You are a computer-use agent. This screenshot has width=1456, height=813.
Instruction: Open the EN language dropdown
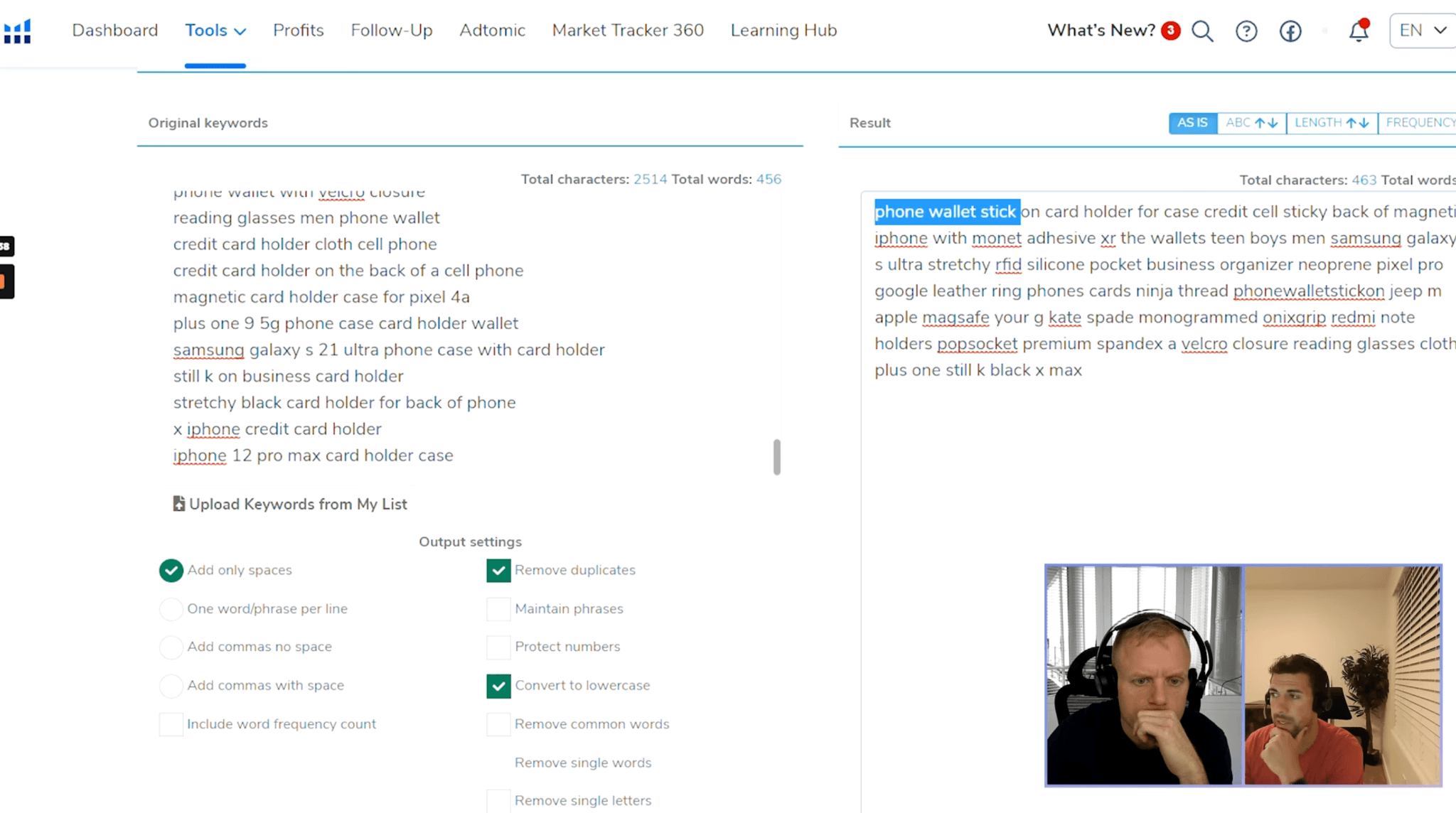coord(1423,31)
